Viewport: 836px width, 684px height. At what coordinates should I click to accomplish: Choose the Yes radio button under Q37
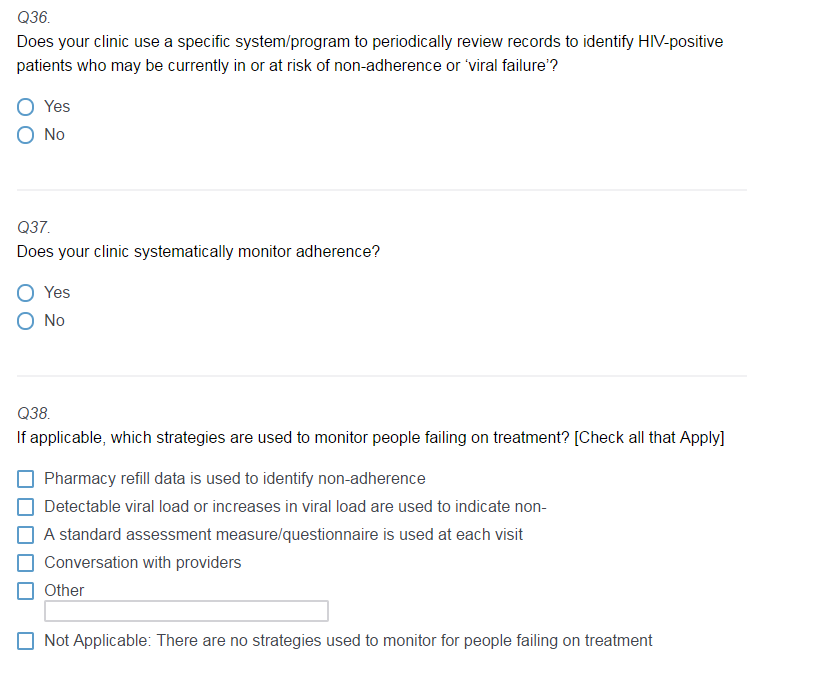click(26, 293)
